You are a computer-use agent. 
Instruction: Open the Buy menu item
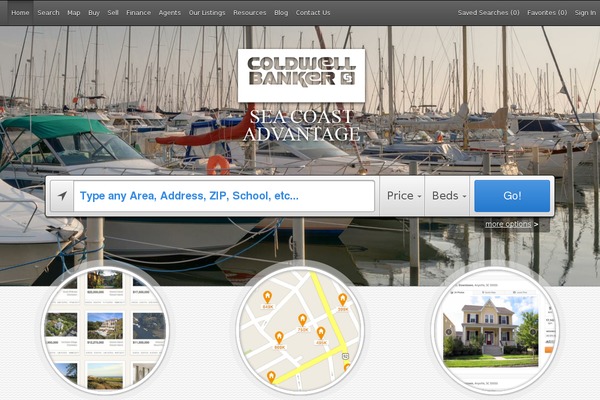coord(94,13)
